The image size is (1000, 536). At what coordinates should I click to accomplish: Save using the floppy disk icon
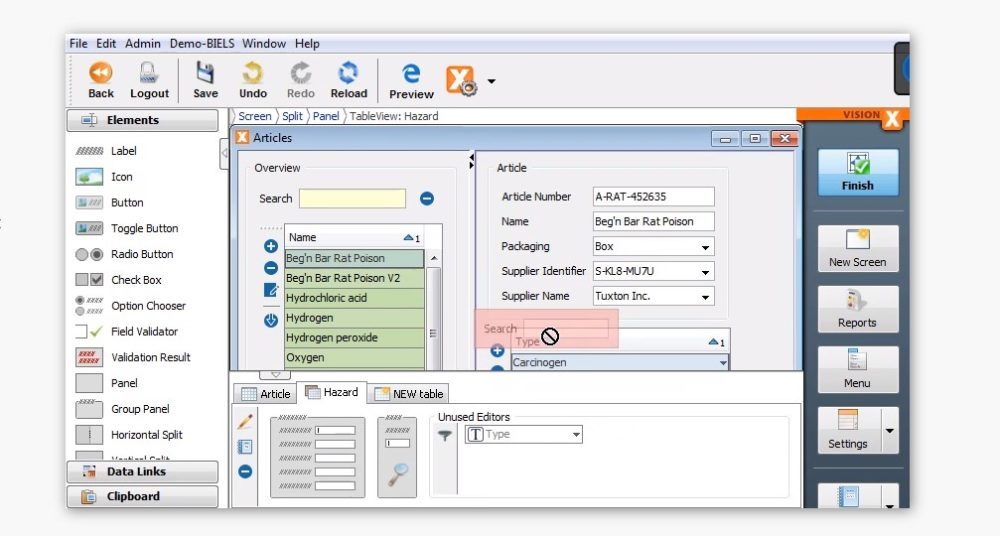205,75
